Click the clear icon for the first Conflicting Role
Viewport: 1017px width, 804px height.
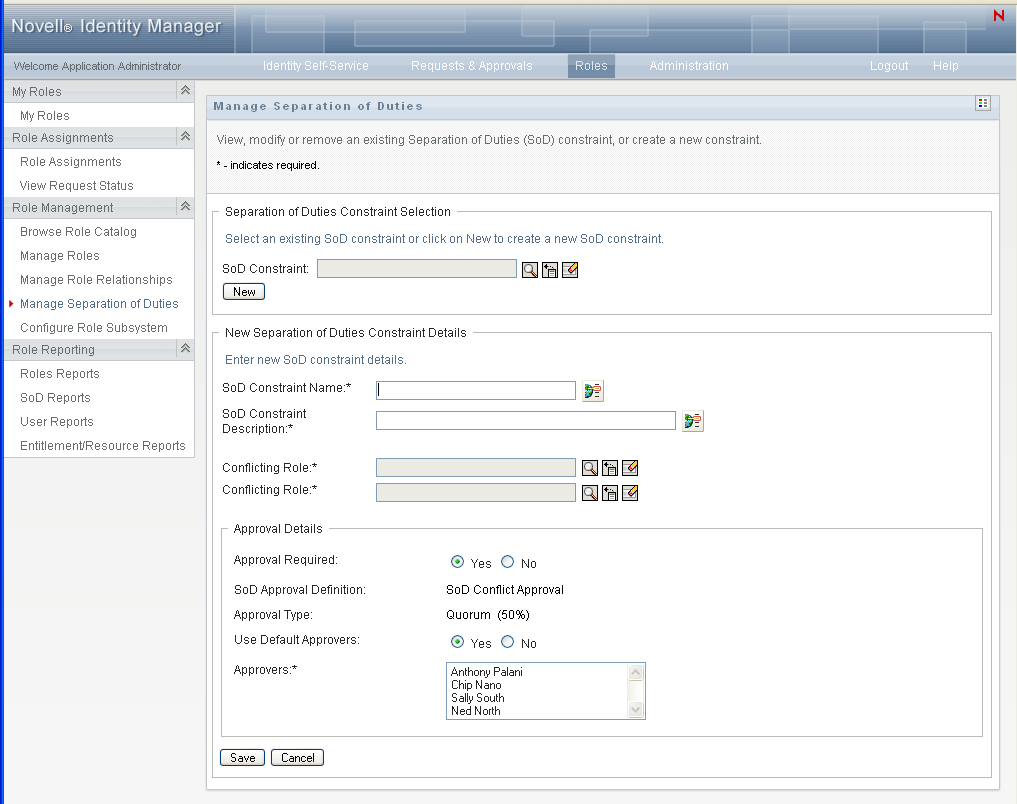click(630, 467)
